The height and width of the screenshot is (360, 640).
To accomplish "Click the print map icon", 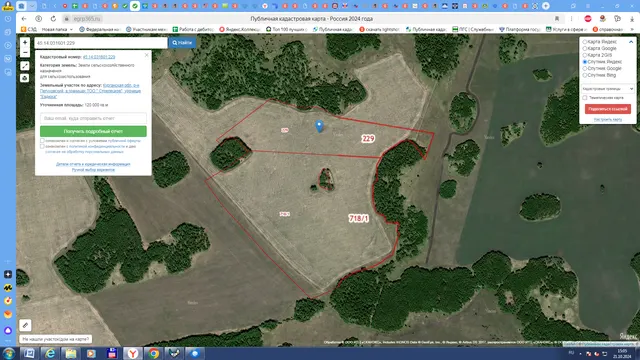I will coord(25,78).
